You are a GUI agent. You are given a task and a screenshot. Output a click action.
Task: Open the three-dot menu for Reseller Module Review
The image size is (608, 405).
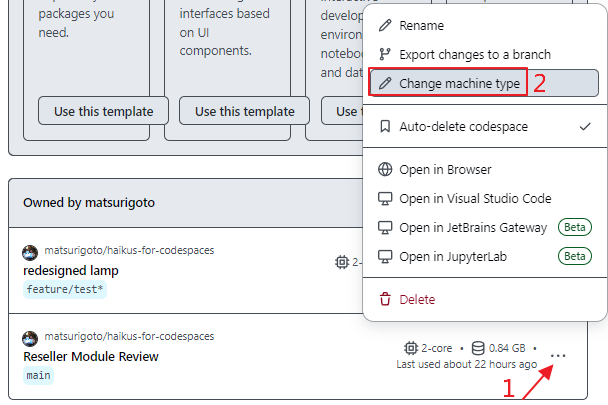point(559,356)
